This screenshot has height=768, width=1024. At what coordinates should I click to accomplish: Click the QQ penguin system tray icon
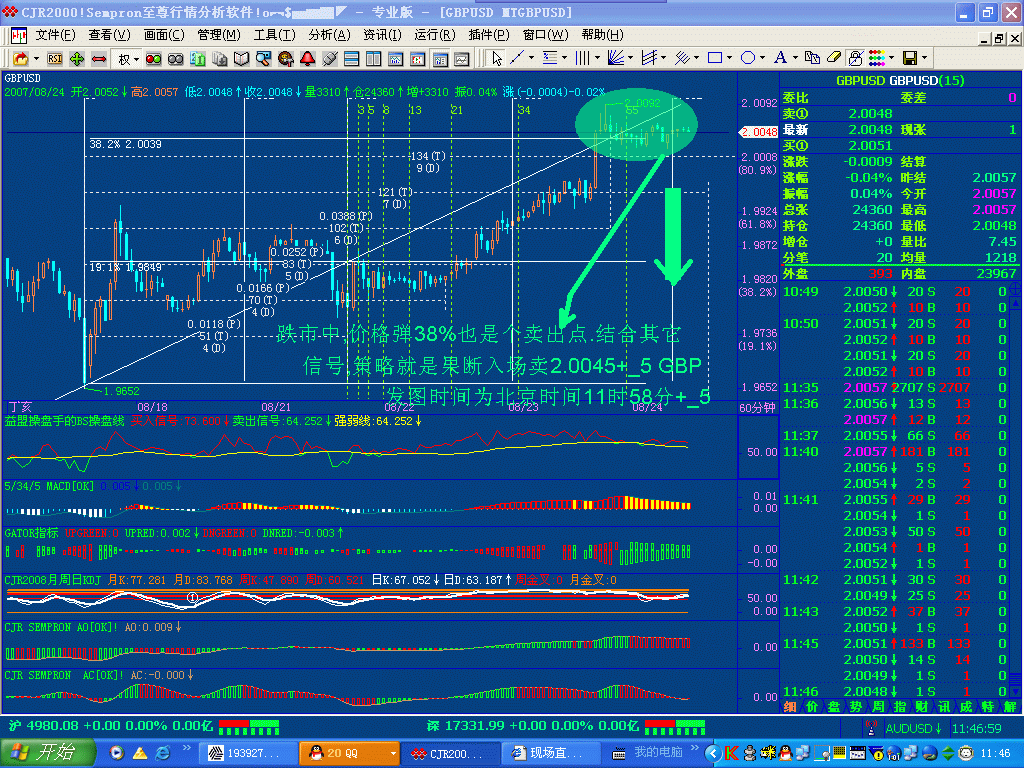pos(786,753)
